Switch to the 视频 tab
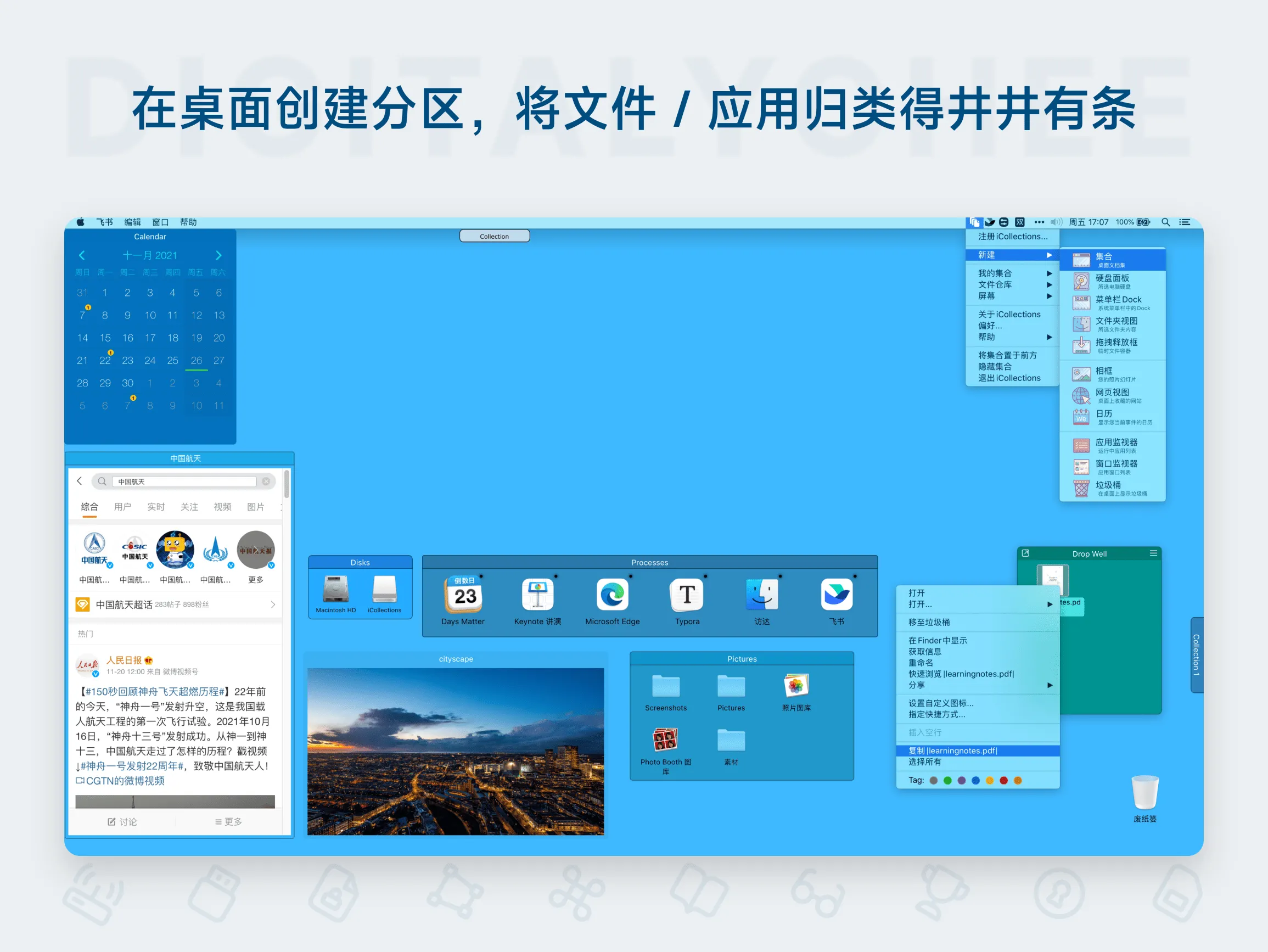 pyautogui.click(x=222, y=507)
